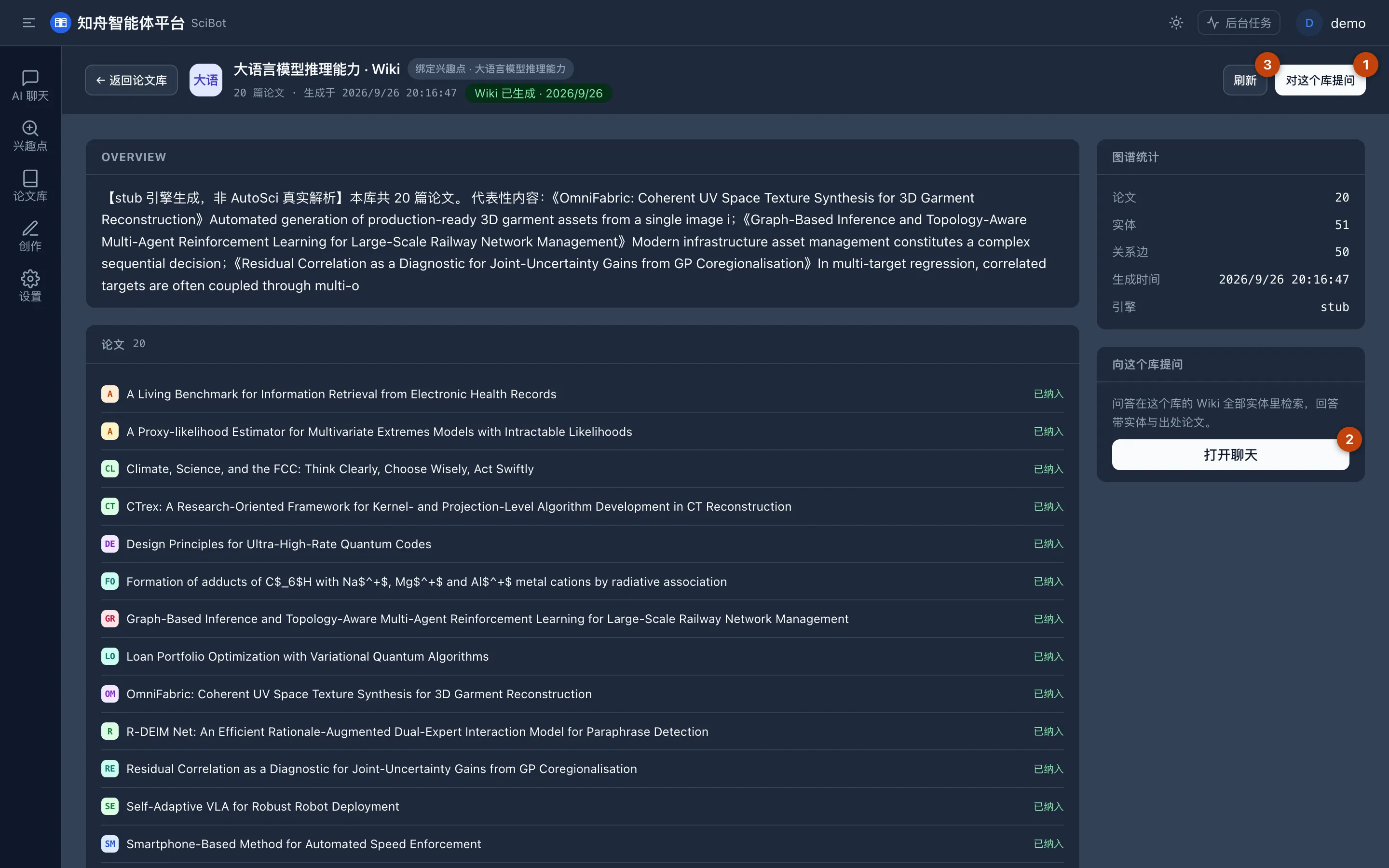
Task: Open paper A Living Benchmark for Information Retrieval
Action: (582, 394)
